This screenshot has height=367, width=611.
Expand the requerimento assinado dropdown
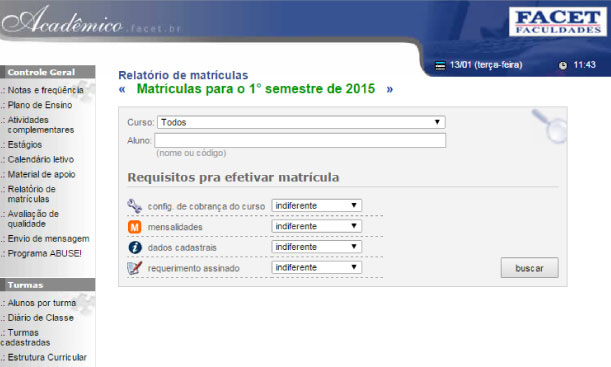[x=316, y=268]
